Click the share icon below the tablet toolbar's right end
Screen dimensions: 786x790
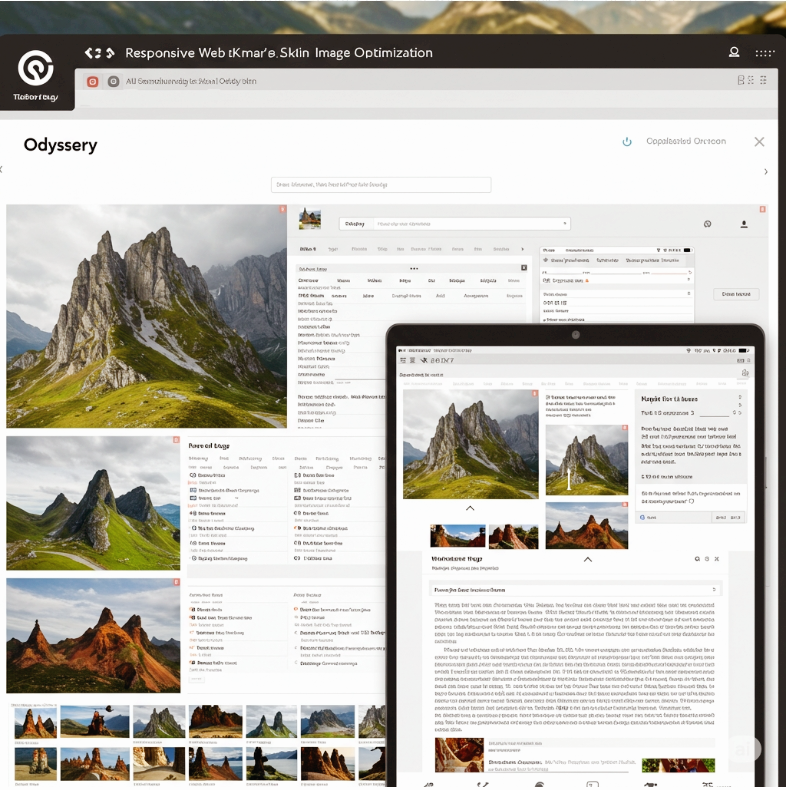[745, 373]
